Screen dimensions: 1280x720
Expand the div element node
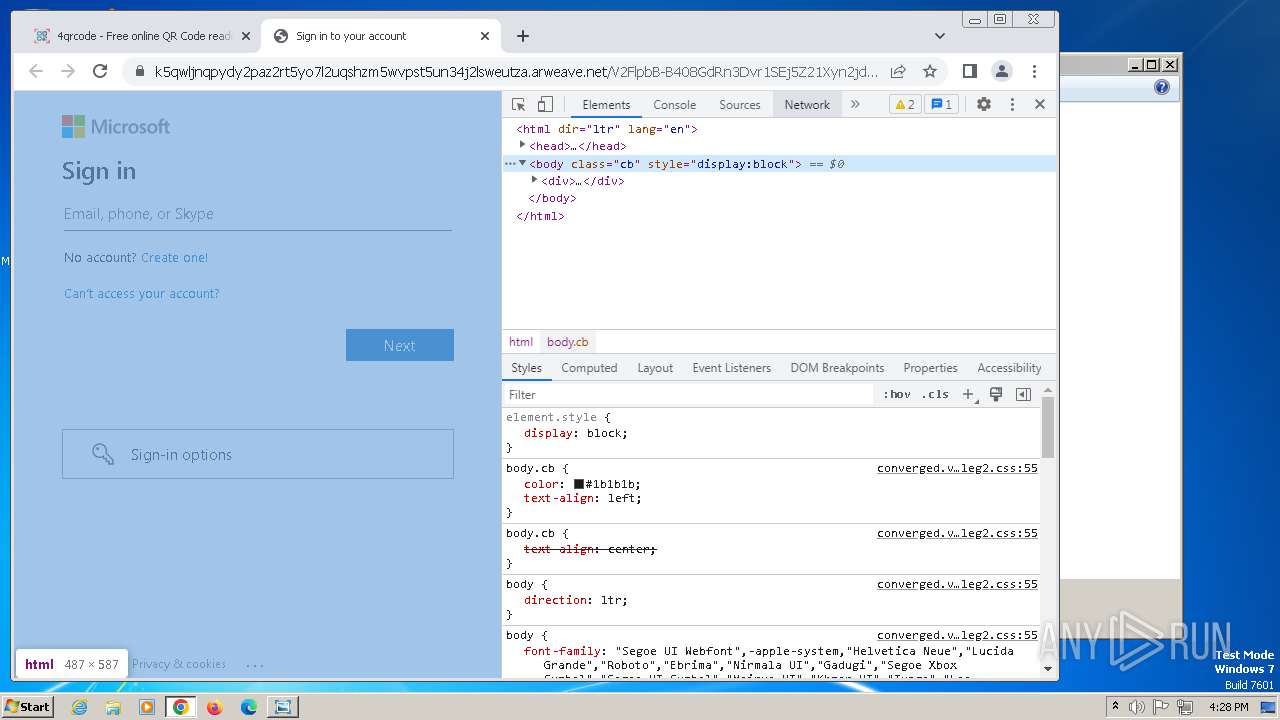pos(534,180)
